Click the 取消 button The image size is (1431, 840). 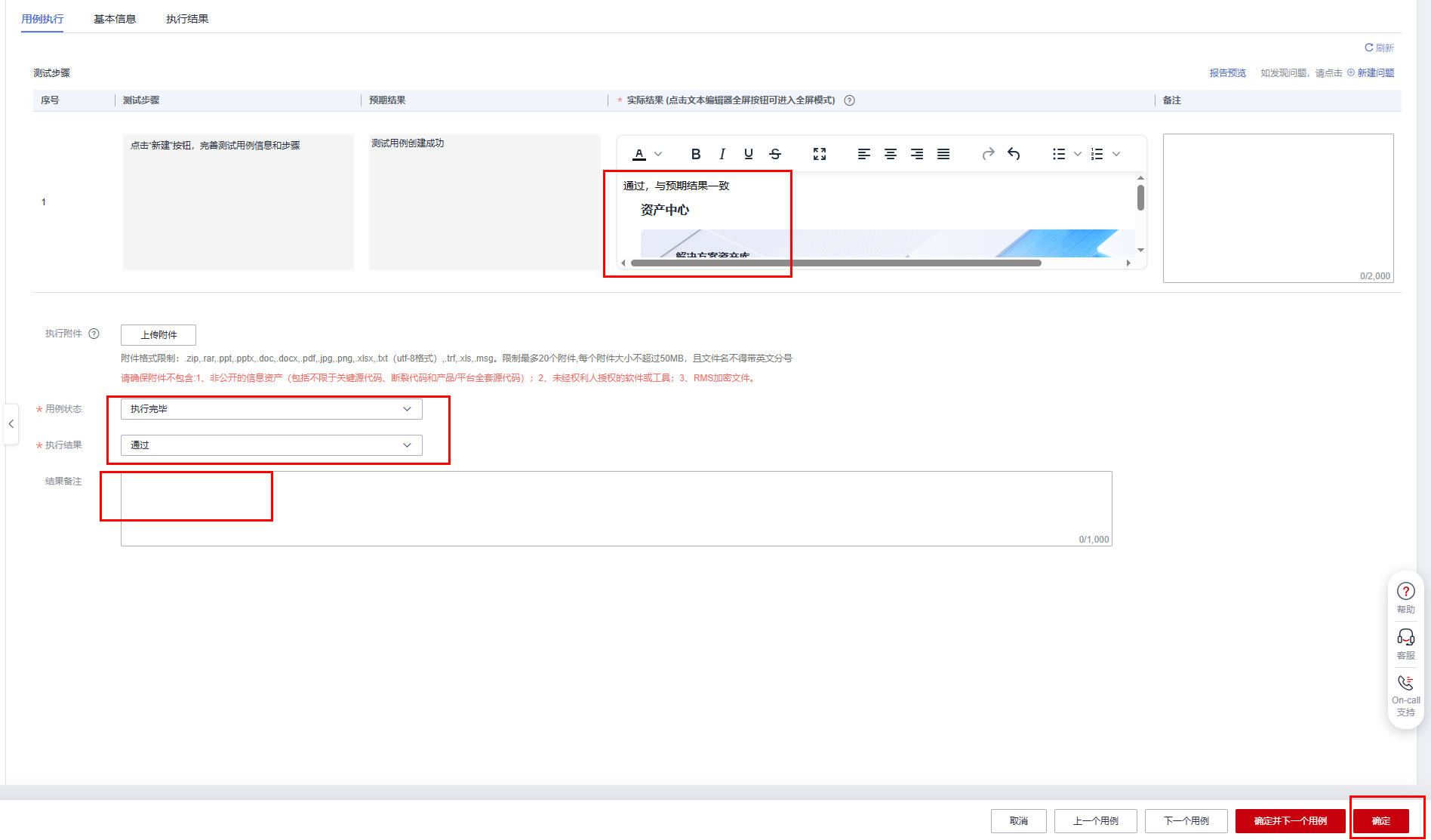coord(1019,821)
